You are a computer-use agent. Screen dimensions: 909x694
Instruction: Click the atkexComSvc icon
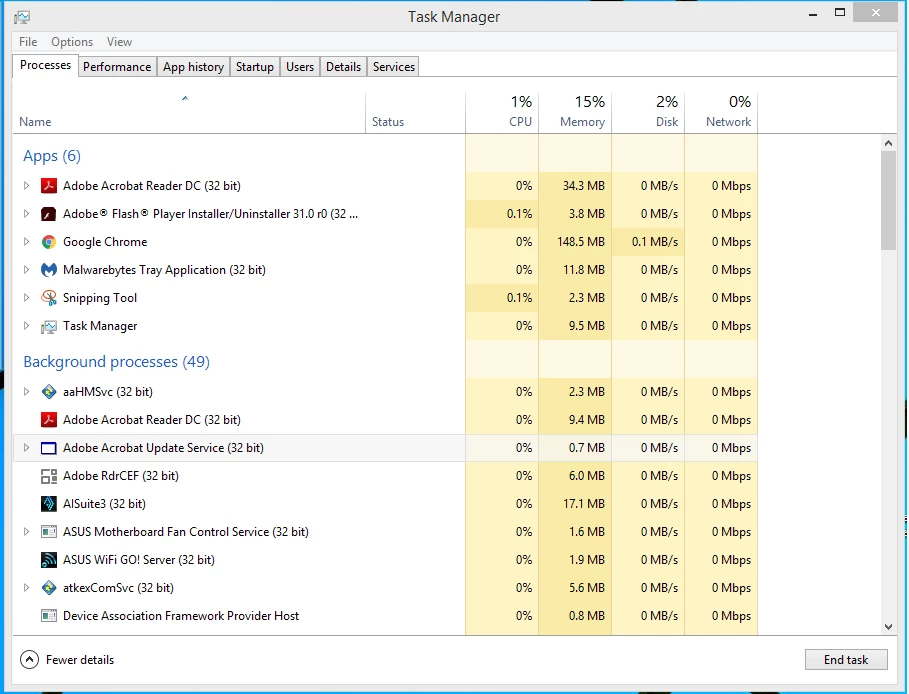(49, 588)
